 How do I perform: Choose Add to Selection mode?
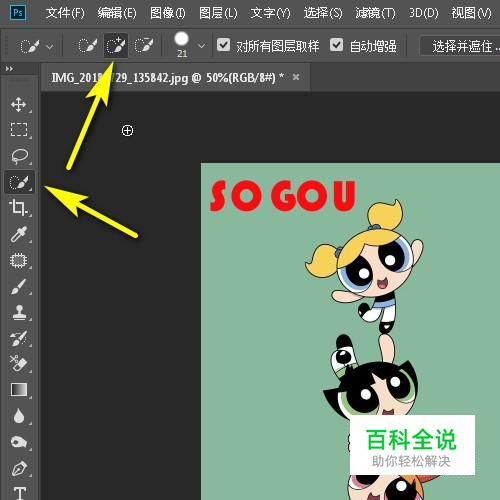(116, 46)
